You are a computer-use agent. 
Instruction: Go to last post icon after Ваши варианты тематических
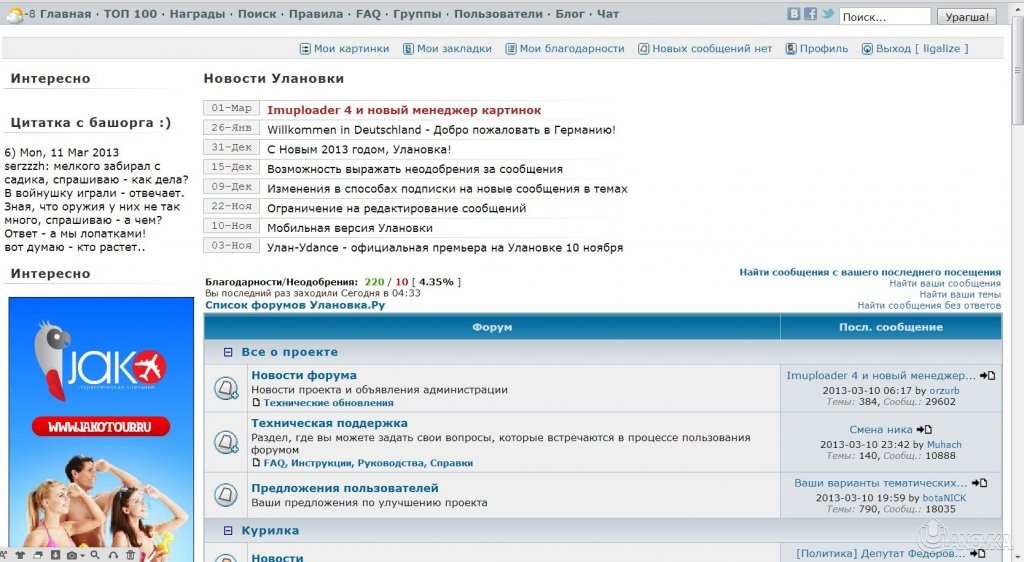pyautogui.click(x=980, y=484)
